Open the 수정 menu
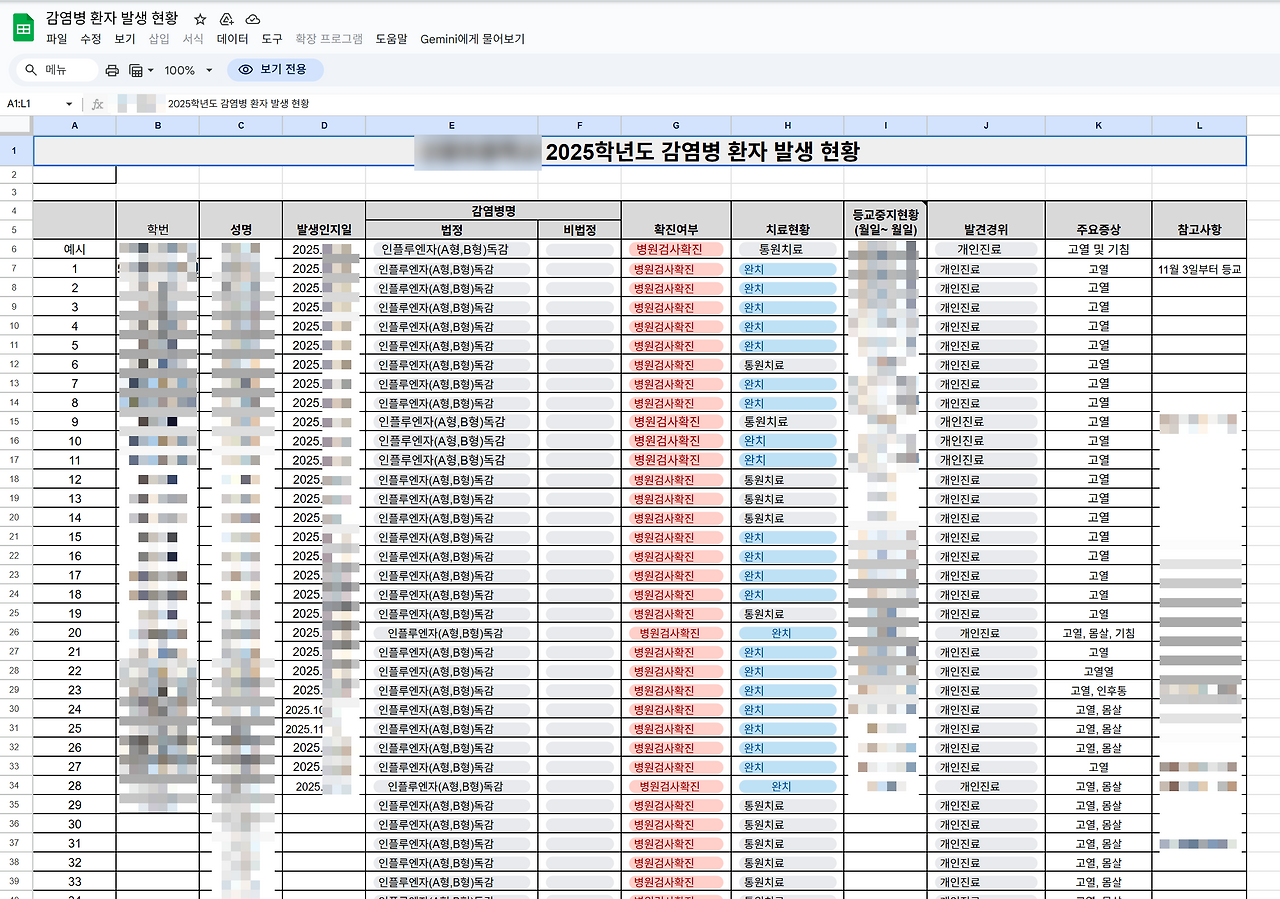This screenshot has height=899, width=1280. pos(91,39)
